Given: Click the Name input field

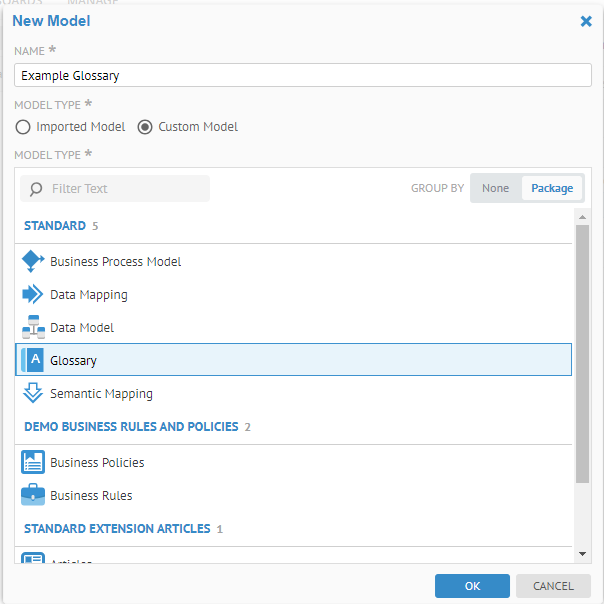Looking at the screenshot, I should [x=302, y=75].
